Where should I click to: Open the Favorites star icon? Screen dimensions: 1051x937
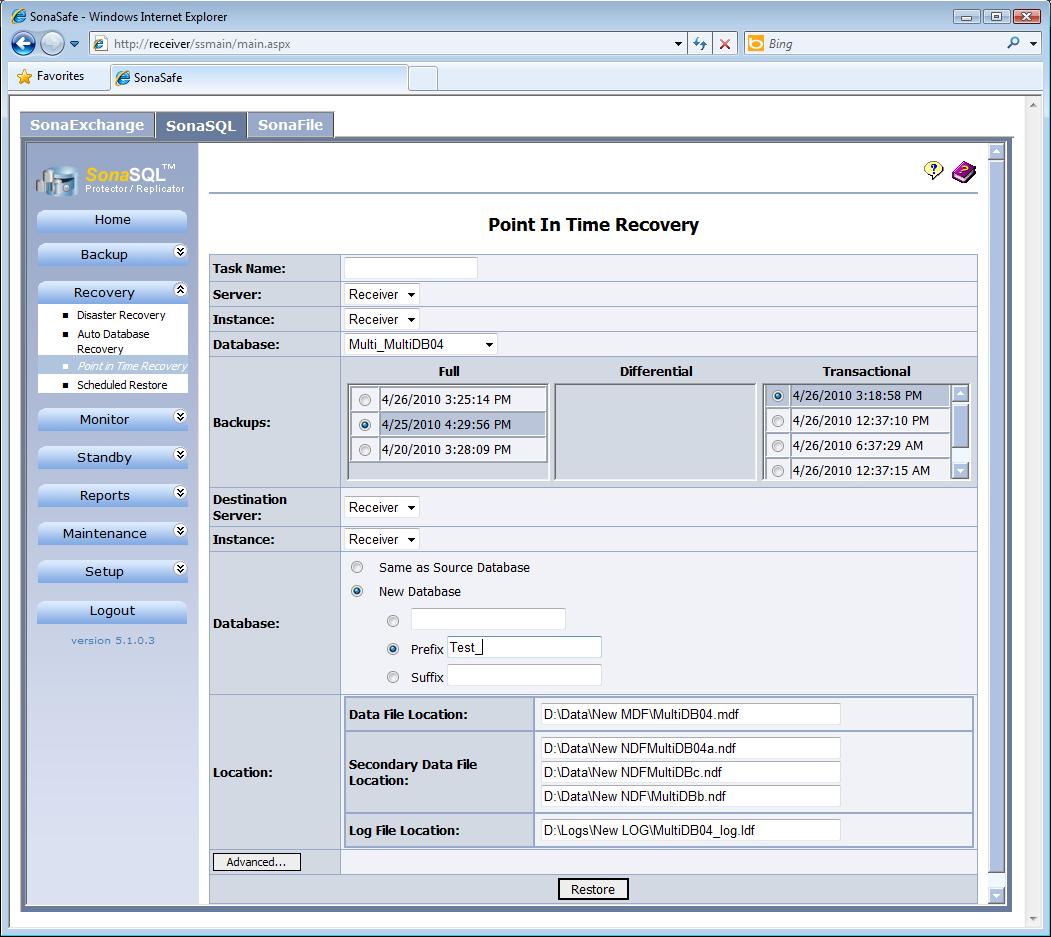click(25, 77)
